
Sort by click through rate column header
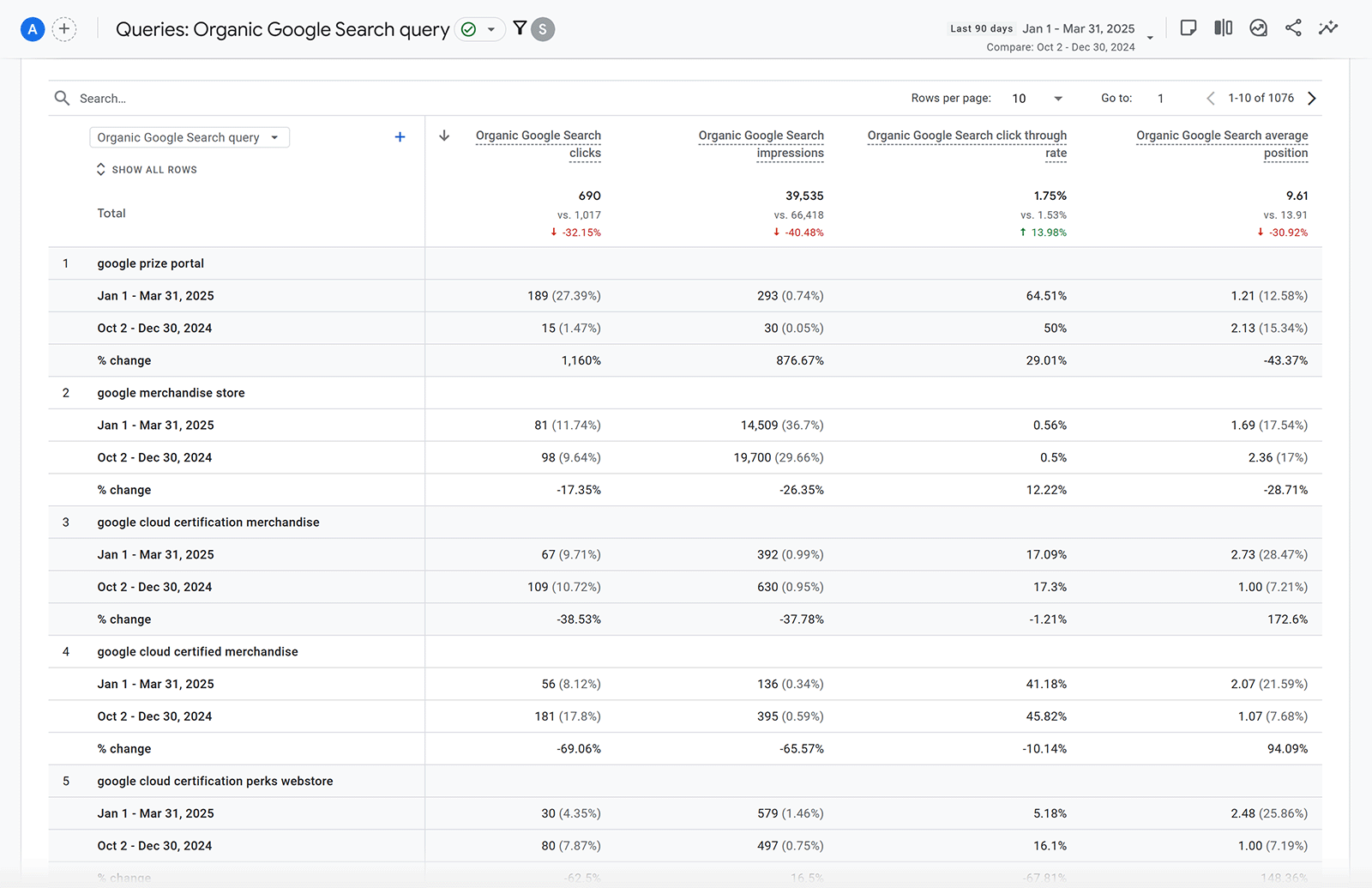[x=967, y=144]
